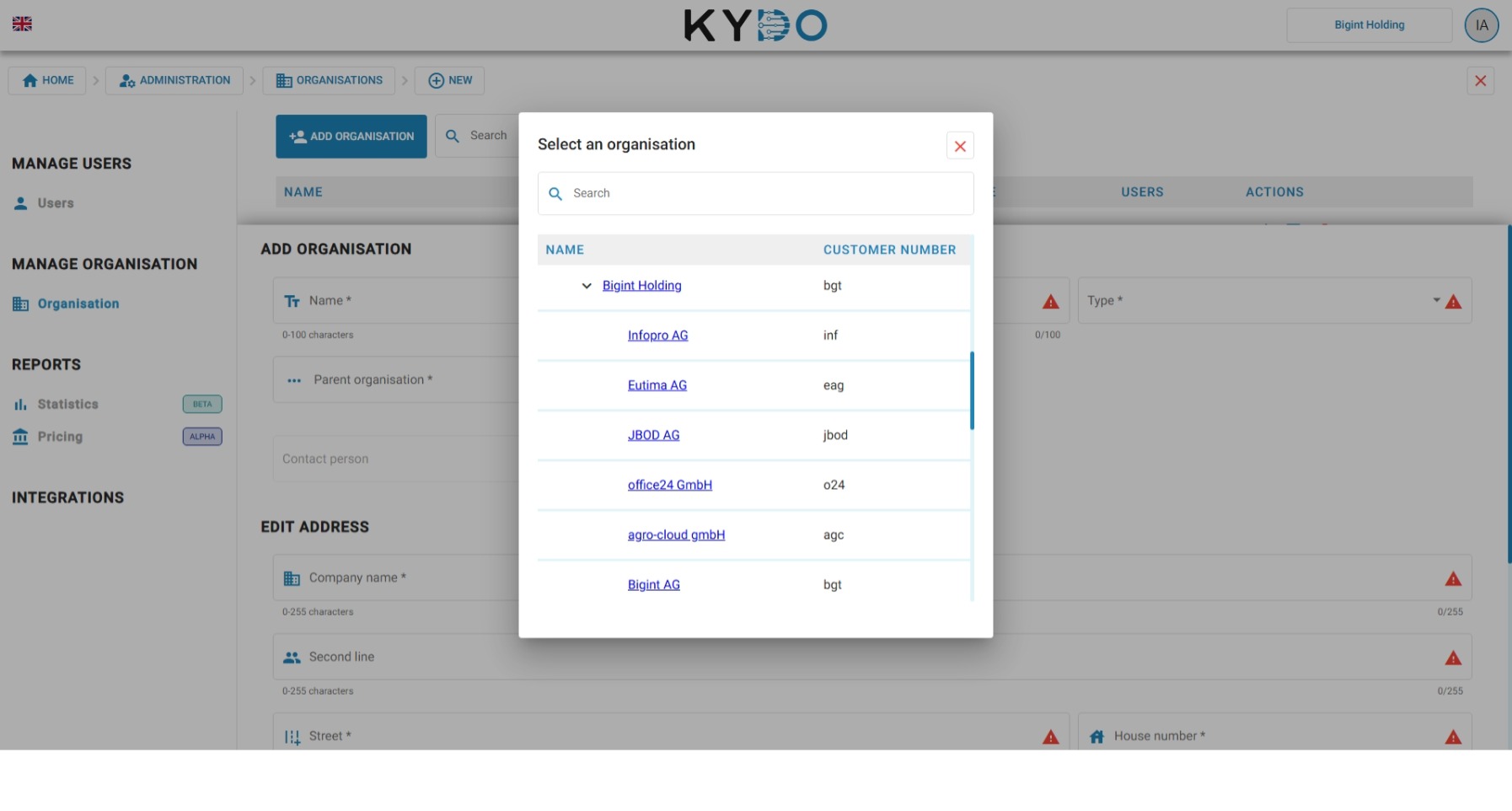Viewport: 1512px width, 811px height.
Task: Click the page's right-edge scrollbar
Action: (1509, 394)
